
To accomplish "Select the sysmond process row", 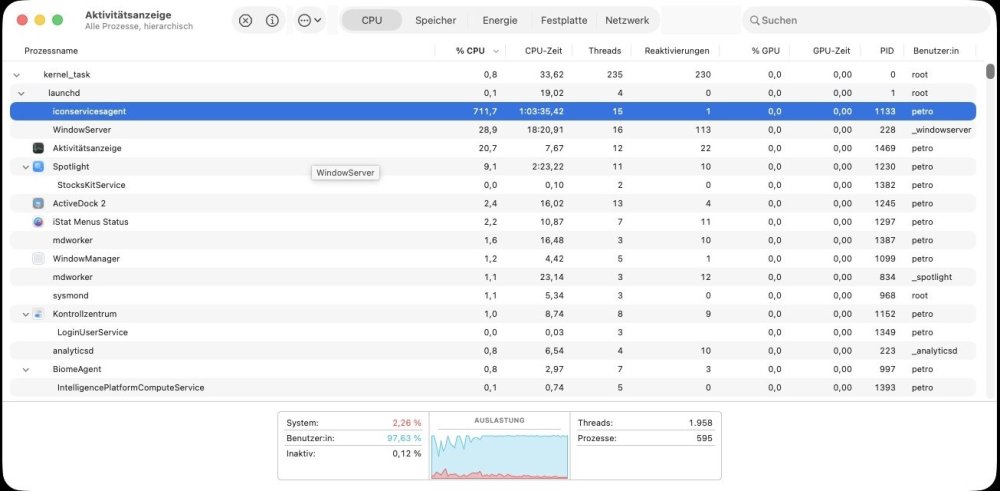I will (493, 296).
